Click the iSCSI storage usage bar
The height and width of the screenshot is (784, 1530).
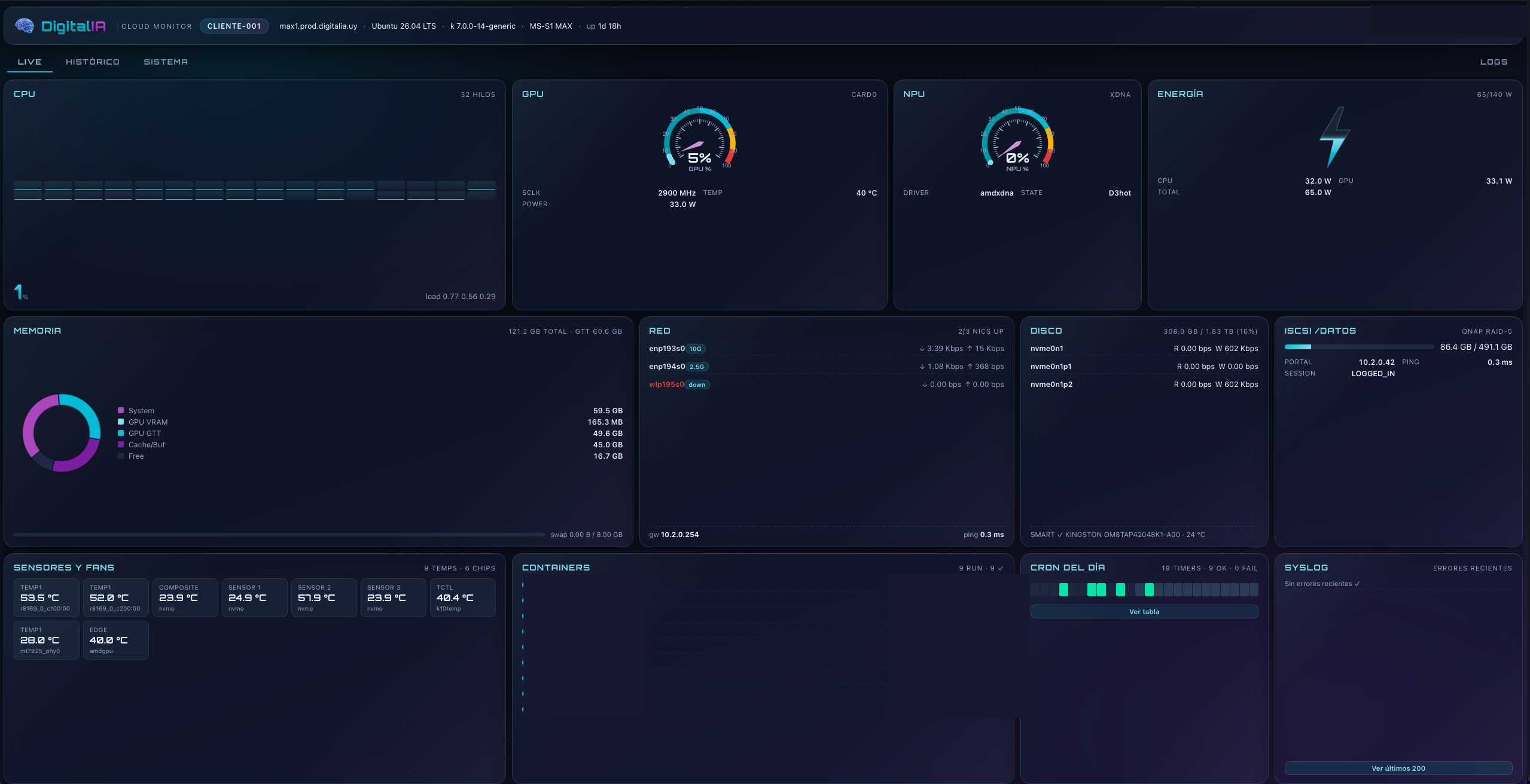[1359, 347]
